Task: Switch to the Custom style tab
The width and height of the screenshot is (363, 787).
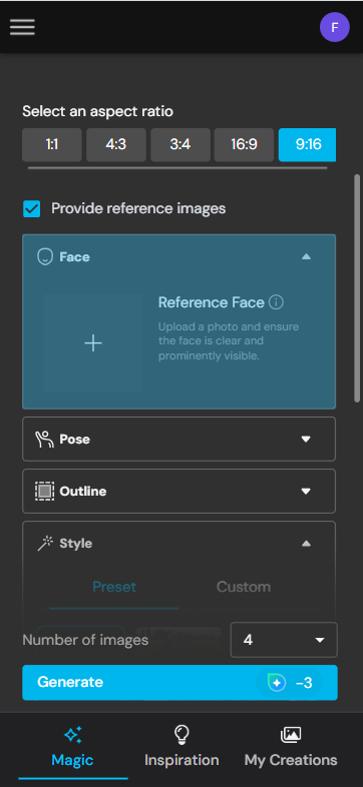Action: click(244, 587)
